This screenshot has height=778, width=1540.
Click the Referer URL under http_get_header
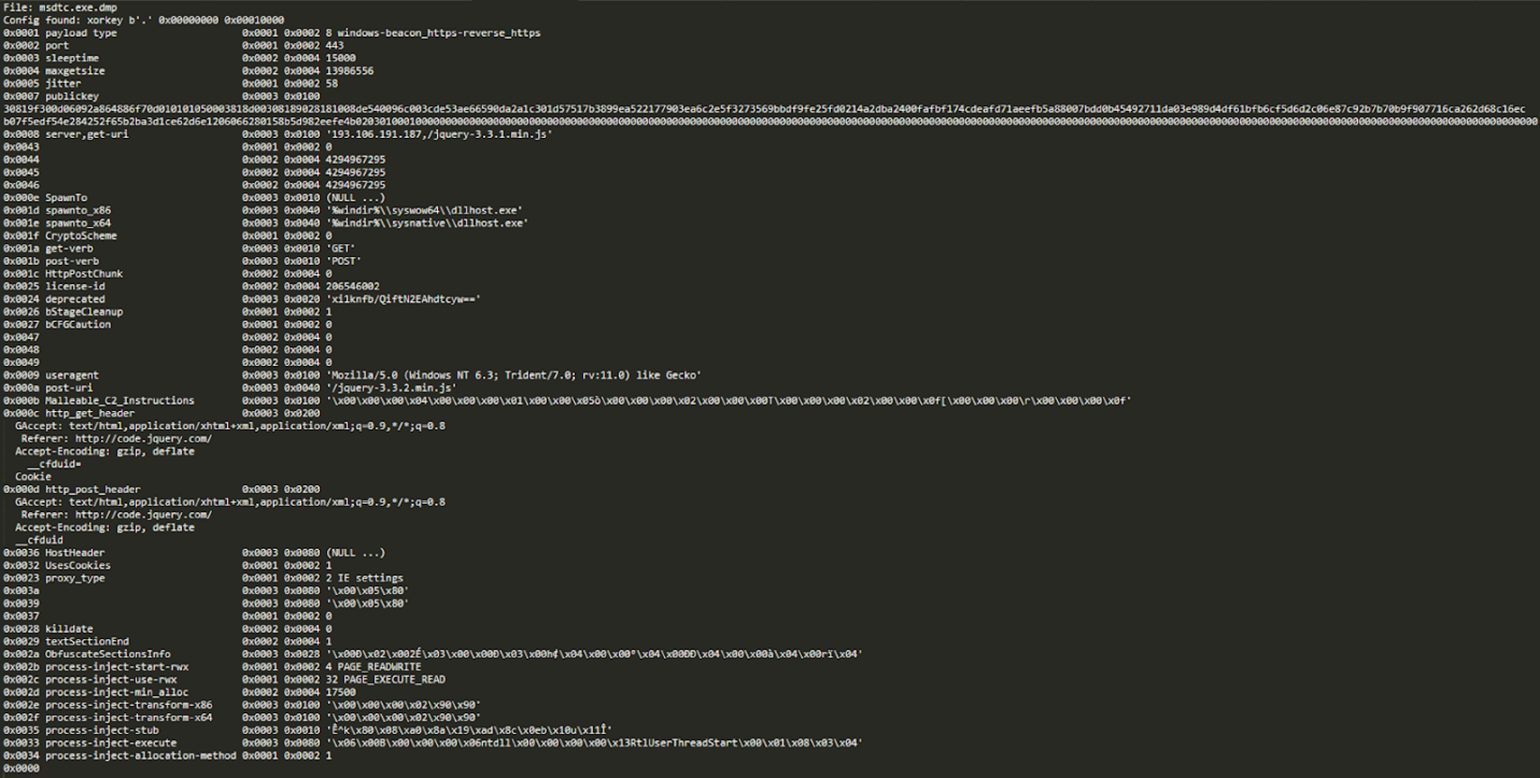pyautogui.click(x=143, y=439)
